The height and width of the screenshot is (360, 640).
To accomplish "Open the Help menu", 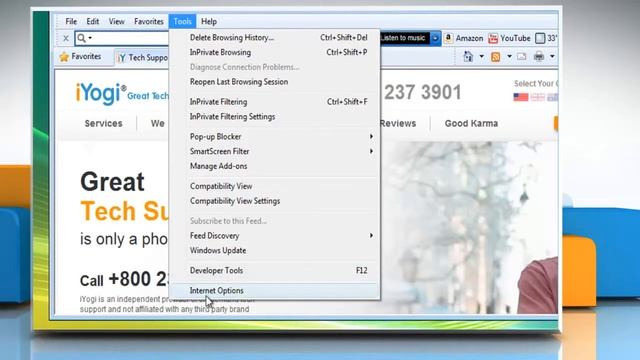I will tap(209, 21).
